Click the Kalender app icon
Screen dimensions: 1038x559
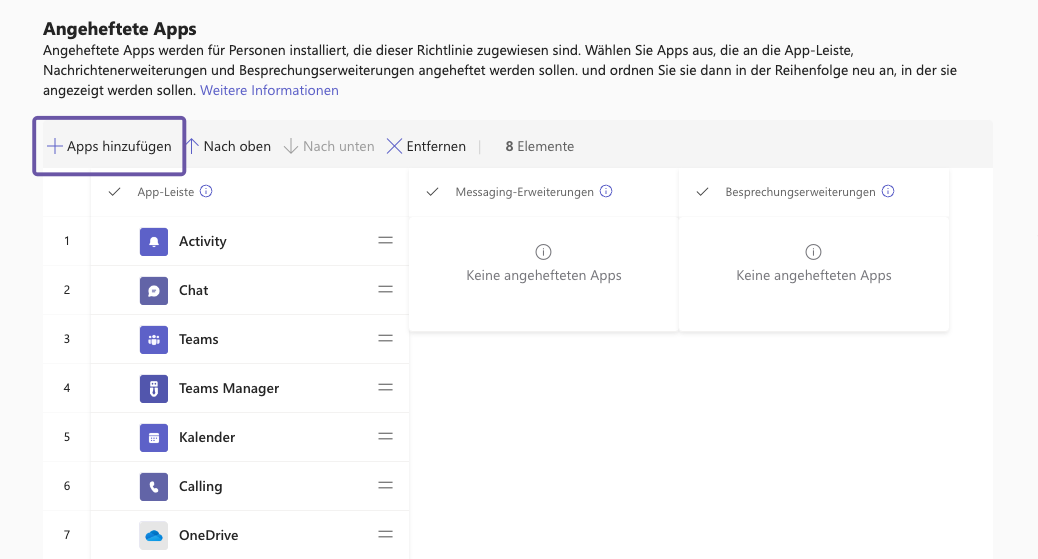click(154, 437)
